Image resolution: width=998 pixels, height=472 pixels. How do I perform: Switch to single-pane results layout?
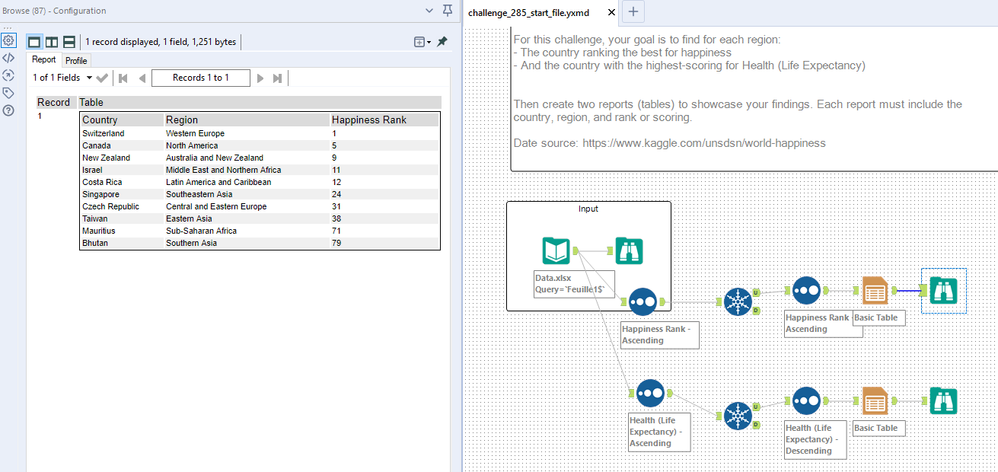pos(33,42)
